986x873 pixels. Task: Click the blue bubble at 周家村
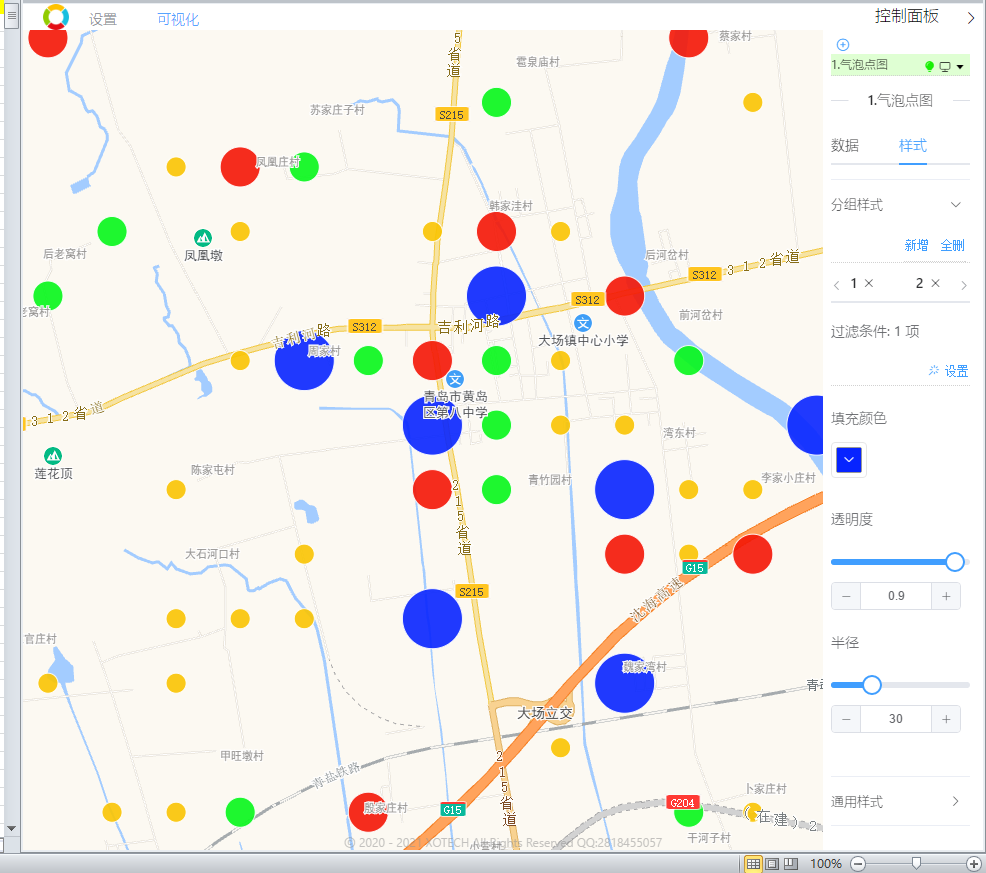tap(304, 360)
